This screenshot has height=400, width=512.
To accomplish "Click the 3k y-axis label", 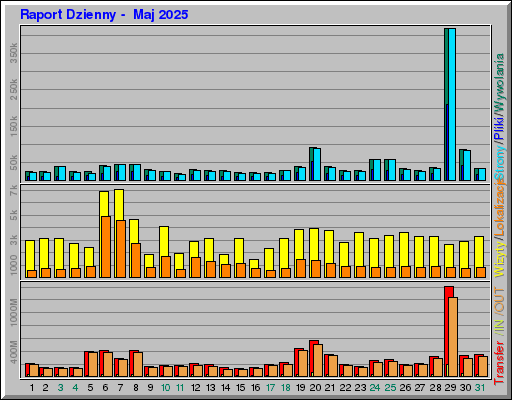I will click(14, 240).
